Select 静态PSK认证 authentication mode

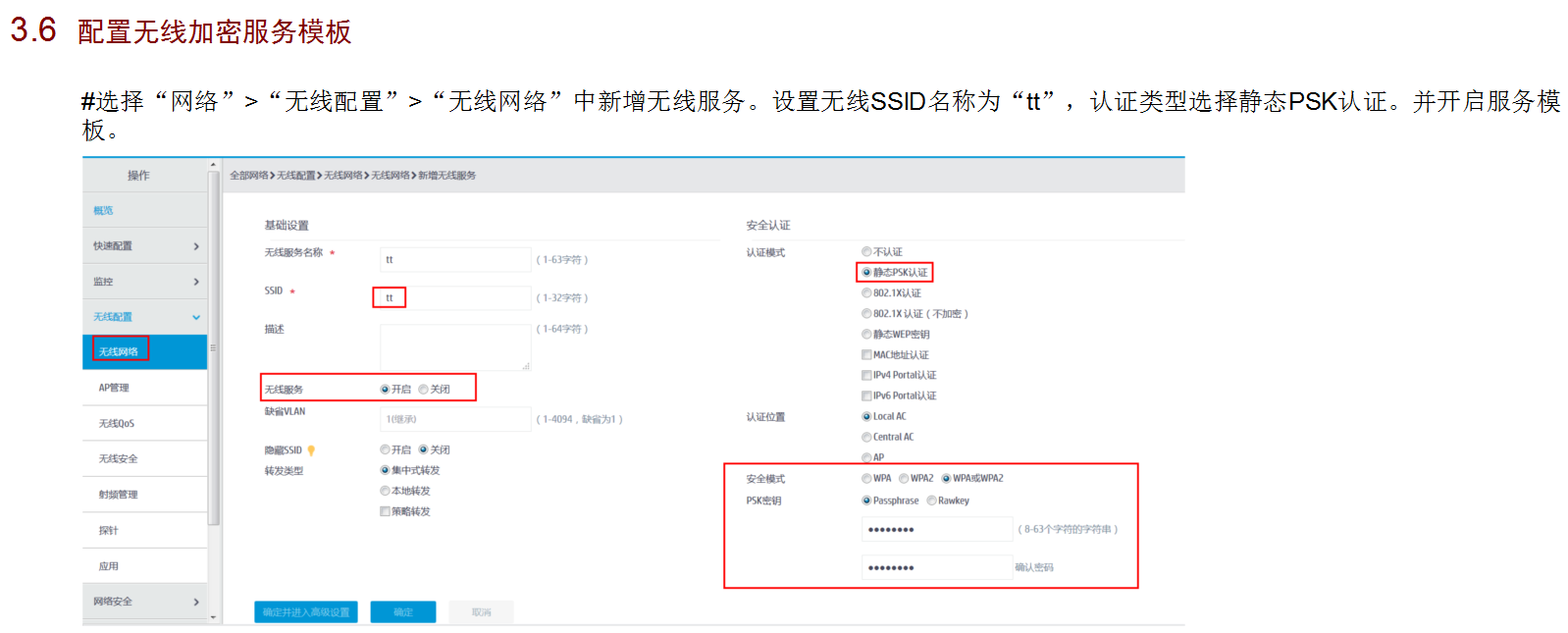pos(866,273)
